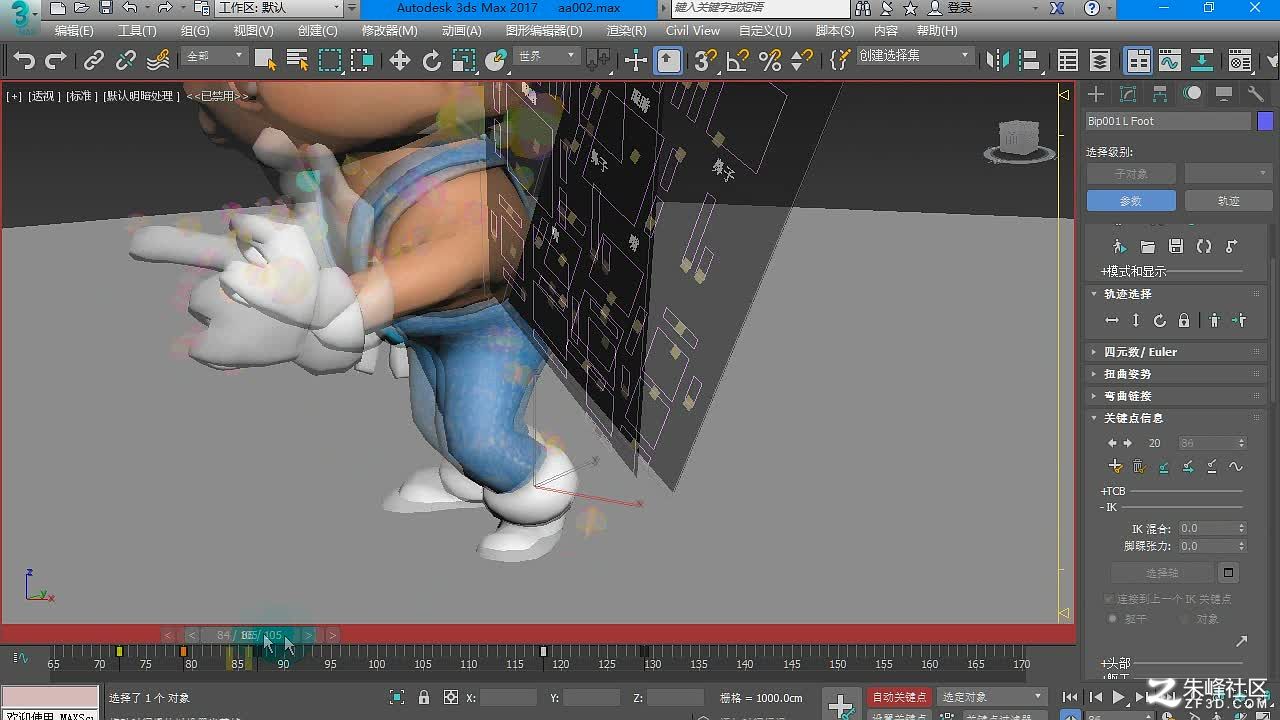Click the Body Rotation track selection icon
Screen dimensions: 1280x720
pyautogui.click(x=1160, y=321)
